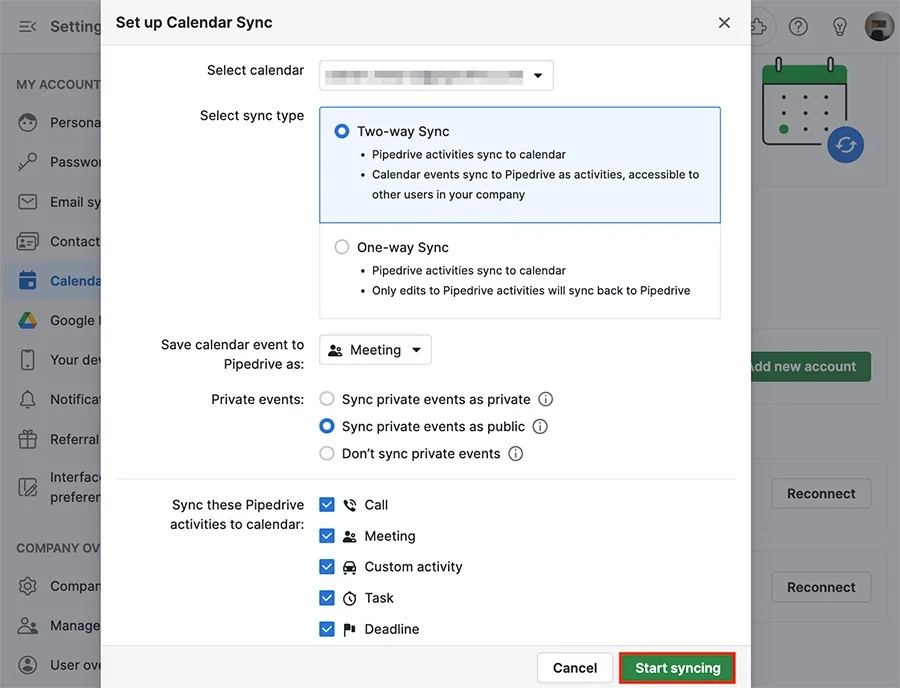900x688 pixels.
Task: Click the Calendar sync calendar icon
Action: tap(28, 281)
